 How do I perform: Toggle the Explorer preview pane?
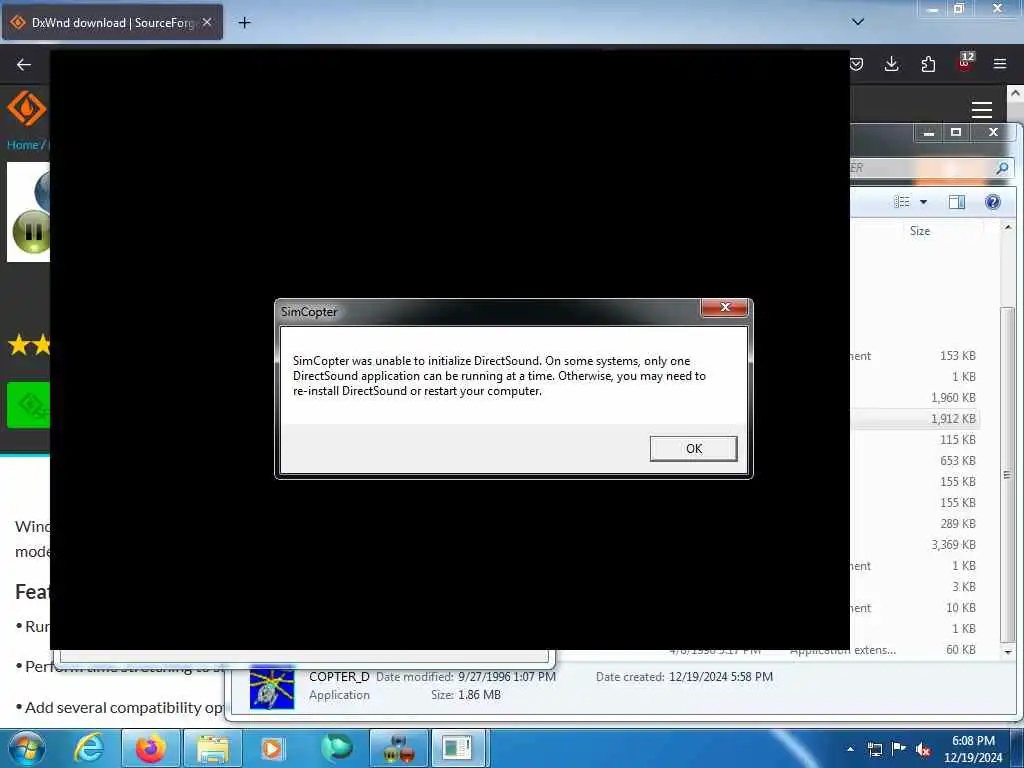pyautogui.click(x=957, y=202)
